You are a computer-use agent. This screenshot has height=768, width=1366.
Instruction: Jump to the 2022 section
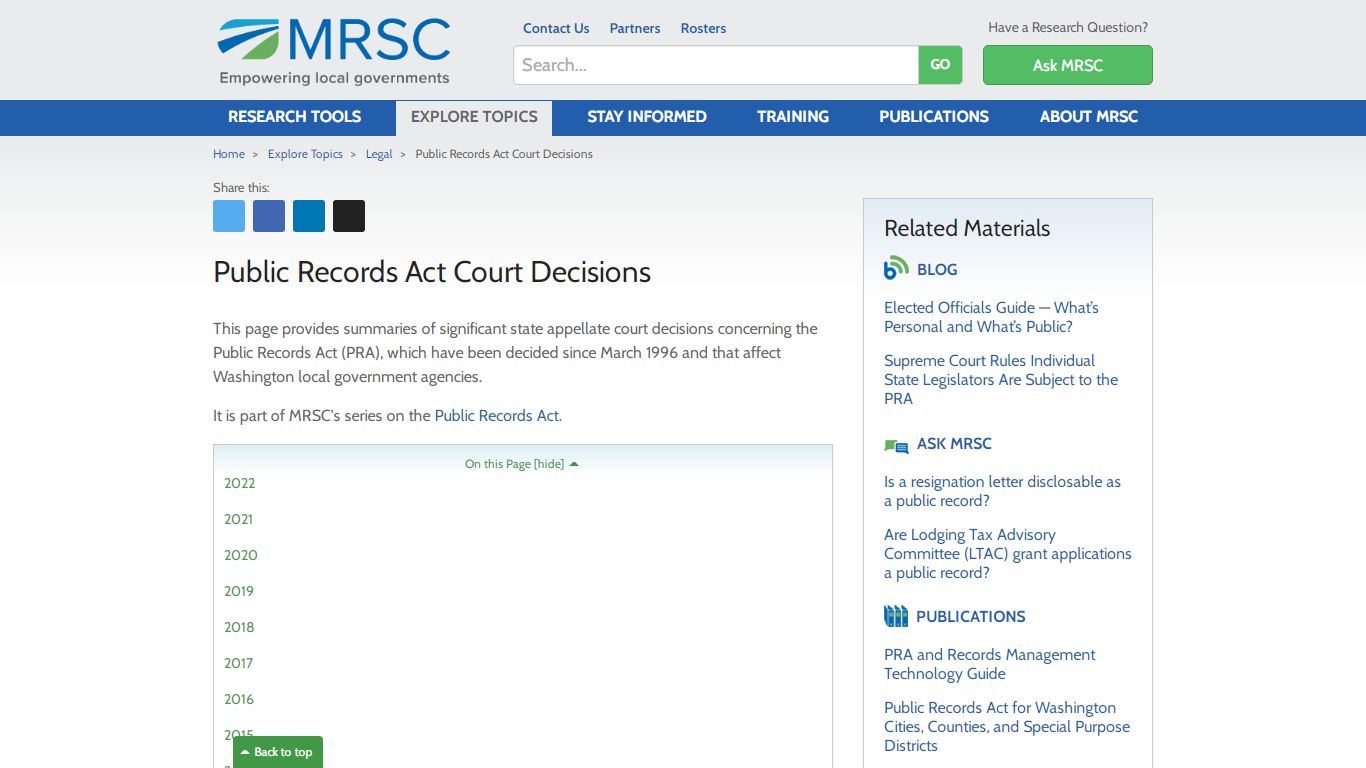pyautogui.click(x=240, y=483)
